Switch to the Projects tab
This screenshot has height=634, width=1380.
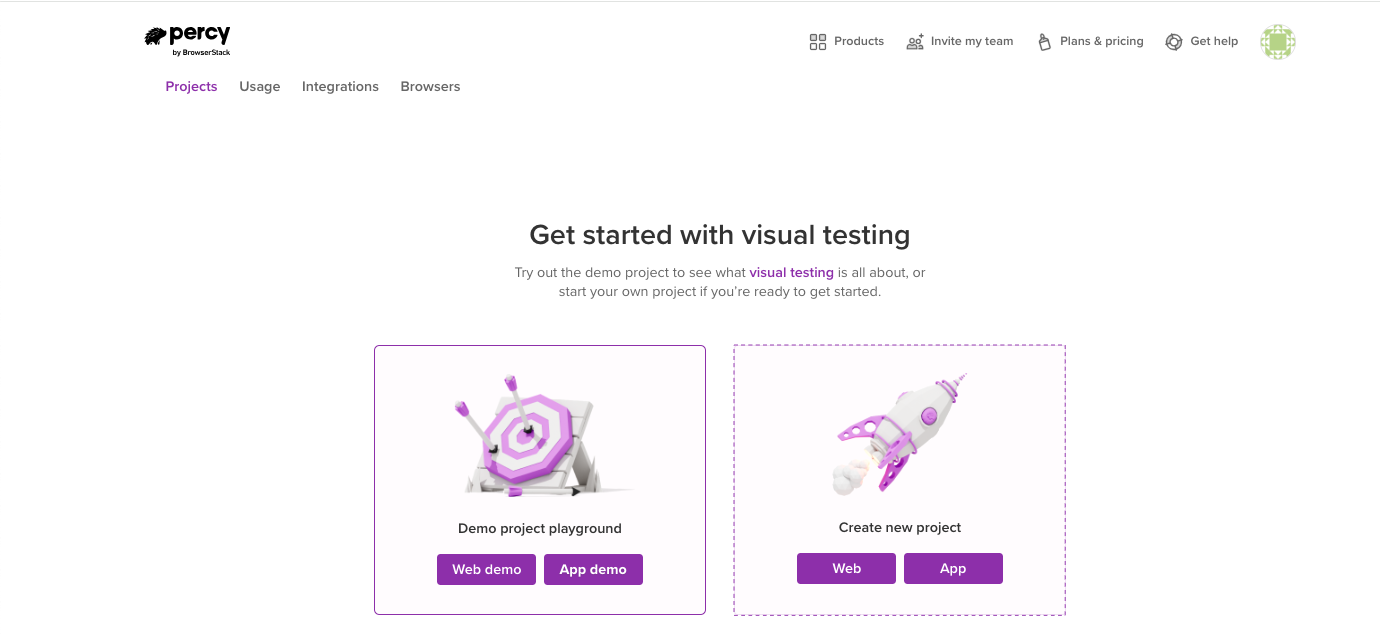[x=191, y=87]
